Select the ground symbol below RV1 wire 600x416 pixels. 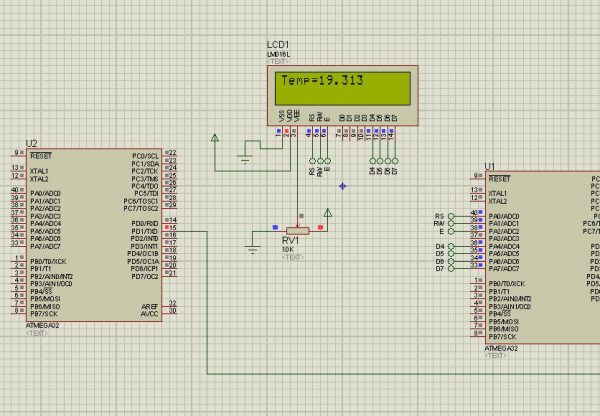[253, 249]
